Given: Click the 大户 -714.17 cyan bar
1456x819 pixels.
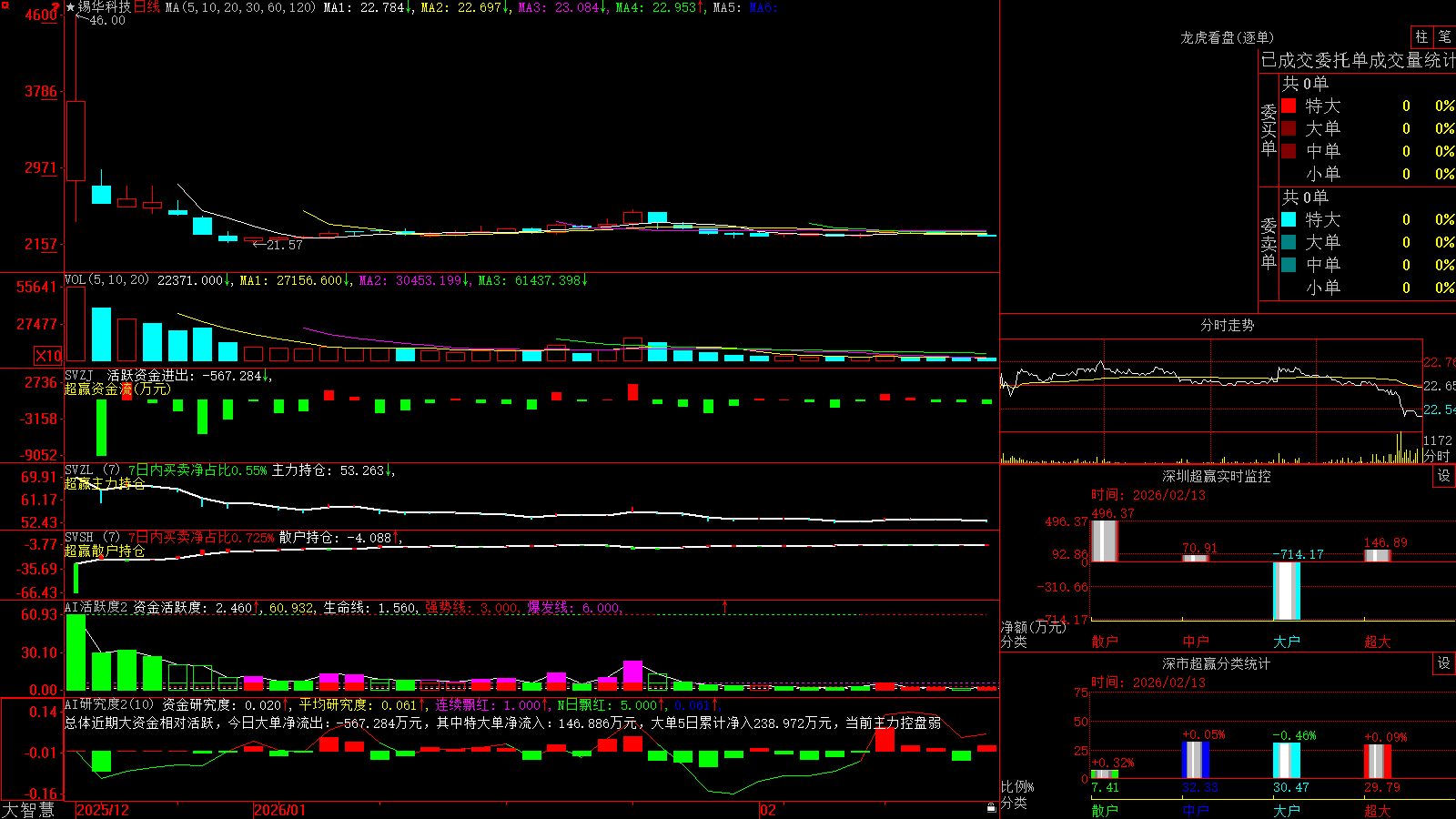Looking at the screenshot, I should click(1287, 591).
